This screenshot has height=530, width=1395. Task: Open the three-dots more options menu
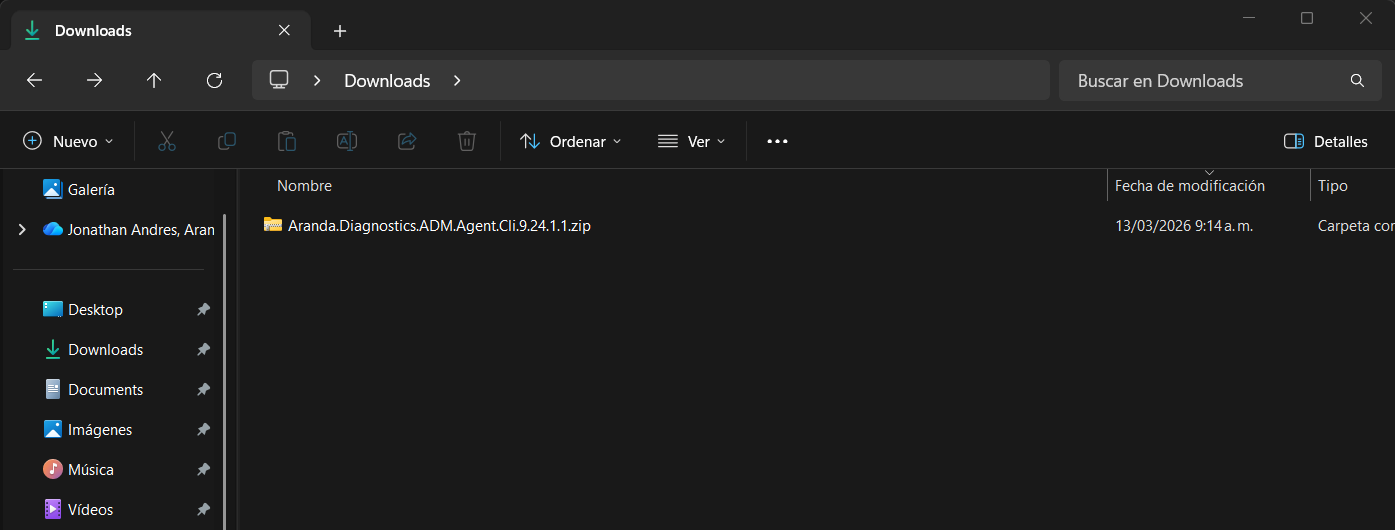coord(777,141)
